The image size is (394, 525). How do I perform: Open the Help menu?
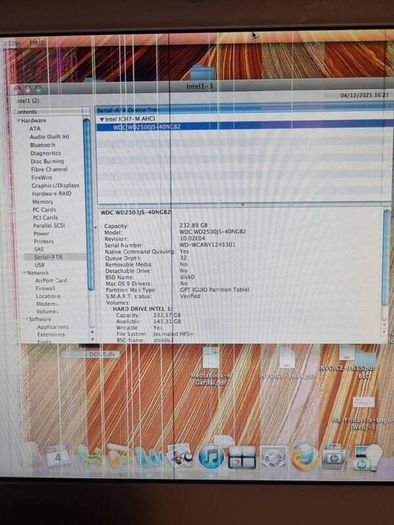click(x=37, y=43)
